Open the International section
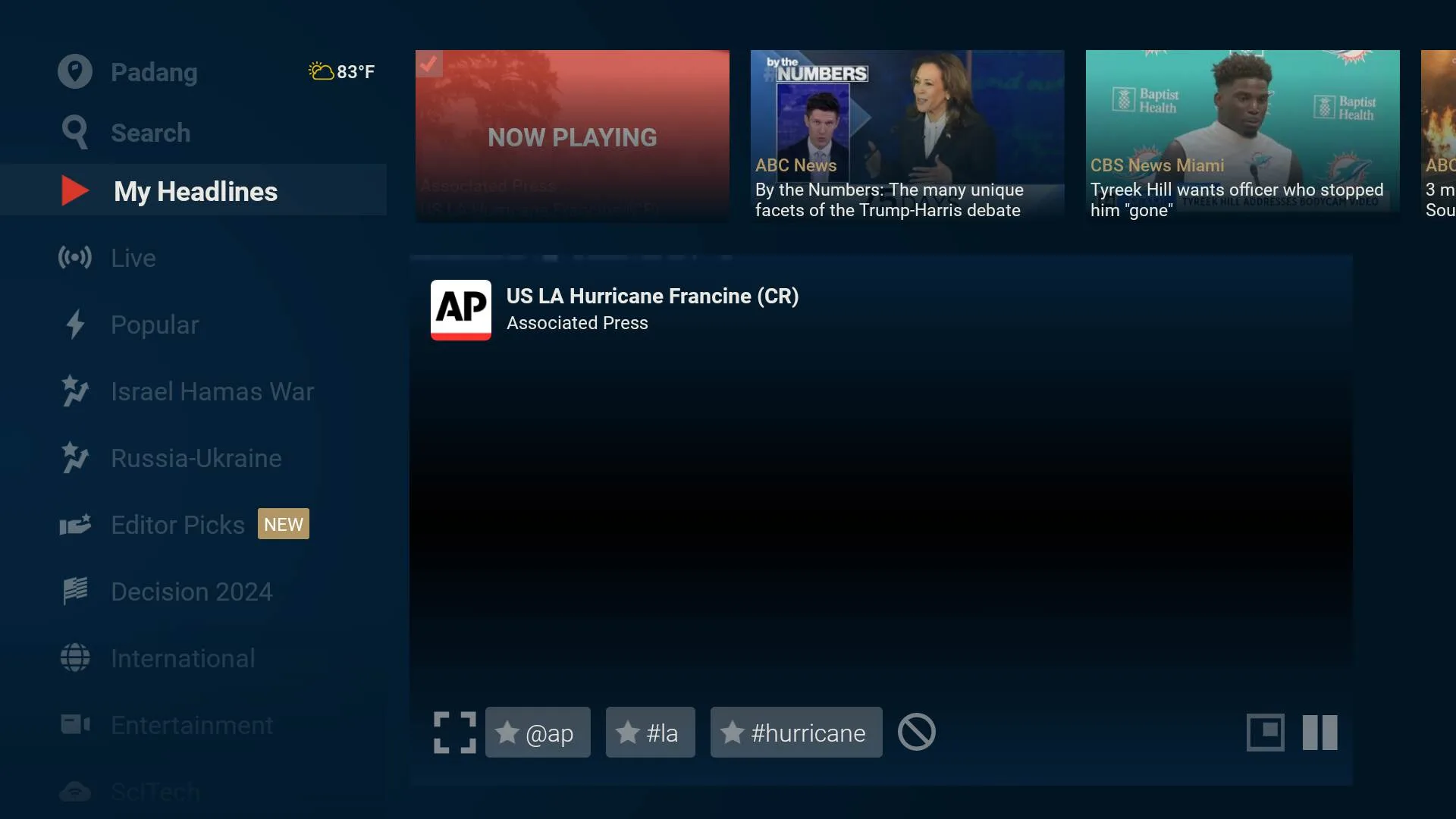 (x=193, y=658)
